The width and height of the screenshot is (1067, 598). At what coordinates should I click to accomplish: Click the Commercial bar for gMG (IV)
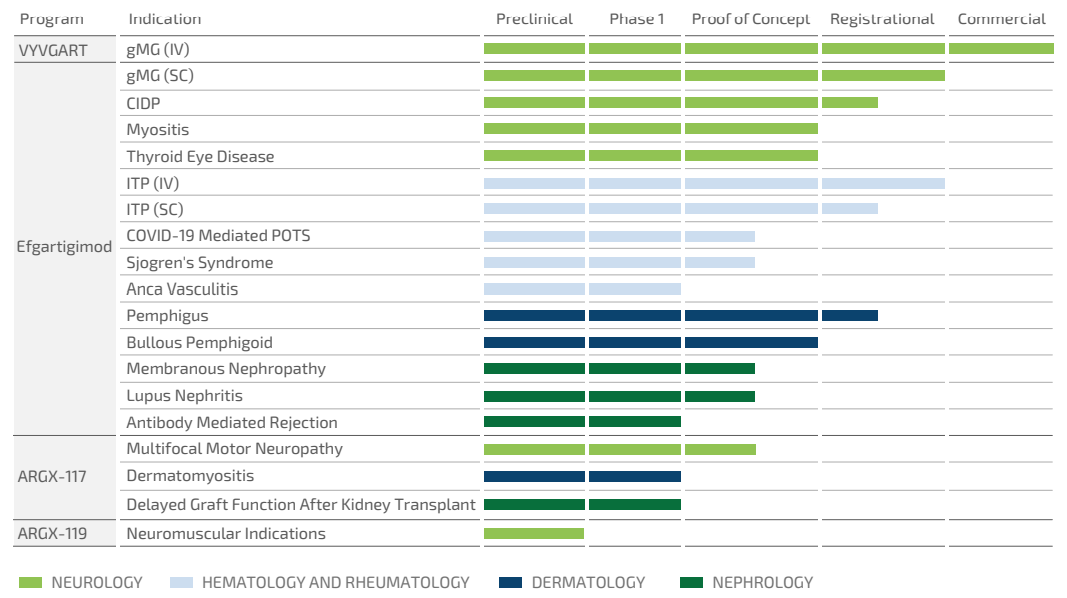tap(1001, 49)
